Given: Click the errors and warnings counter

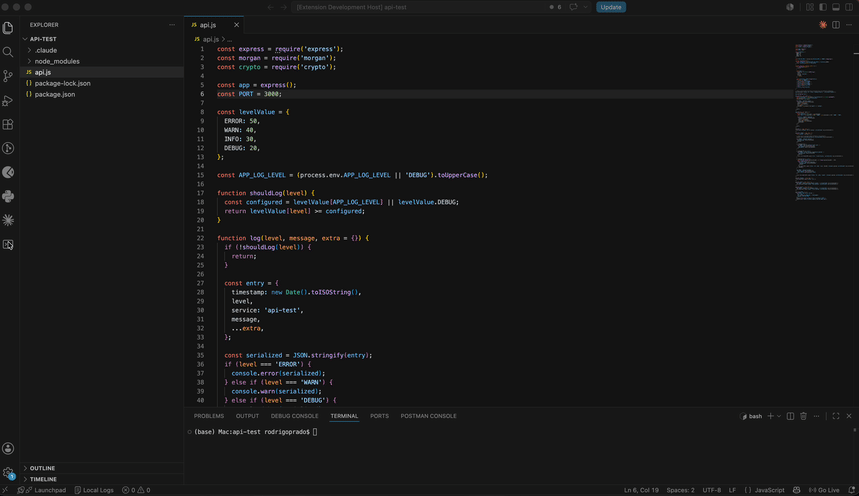Looking at the screenshot, I should (x=136, y=490).
